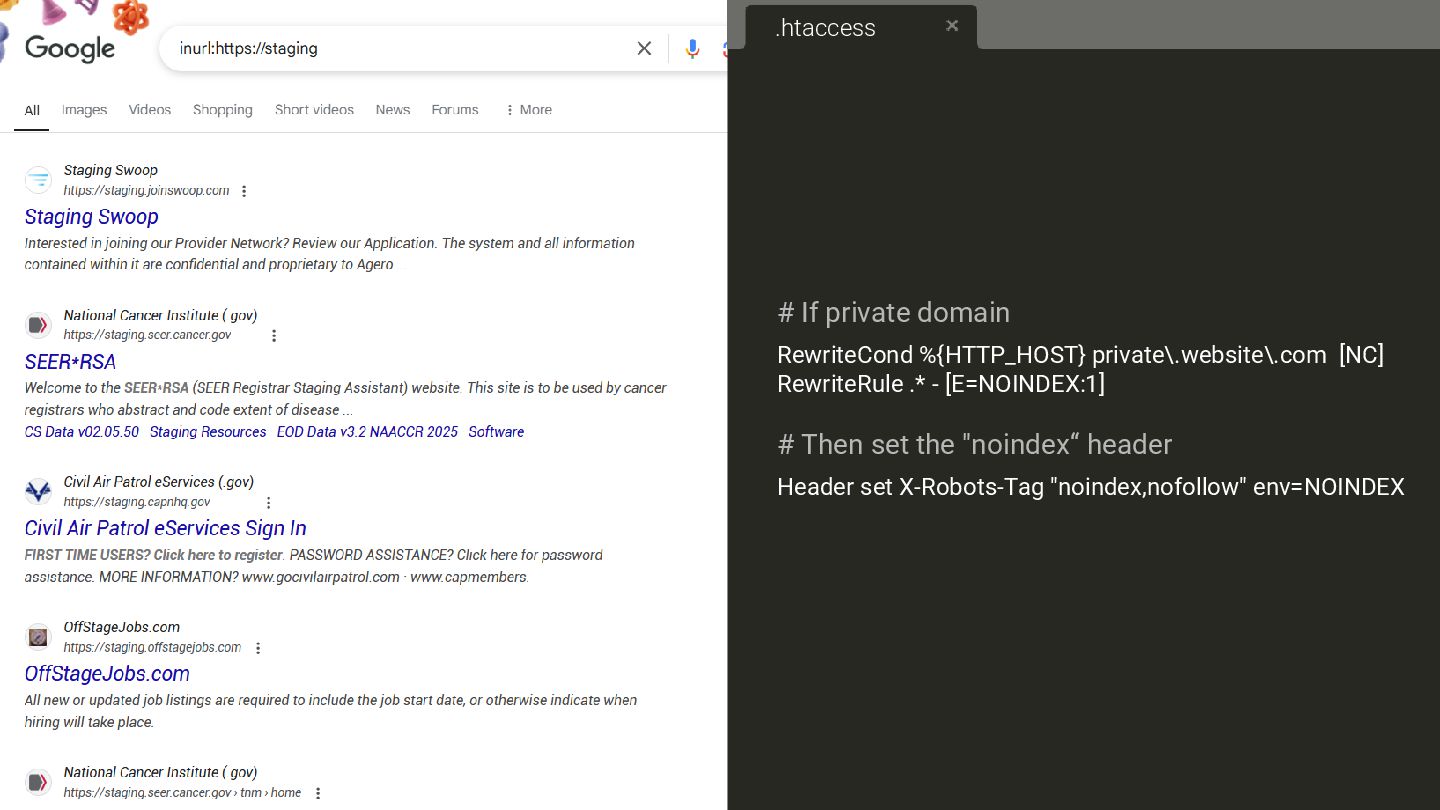Click the OffStageJobs.com favicon
This screenshot has width=1440, height=810.
pyautogui.click(x=38, y=637)
